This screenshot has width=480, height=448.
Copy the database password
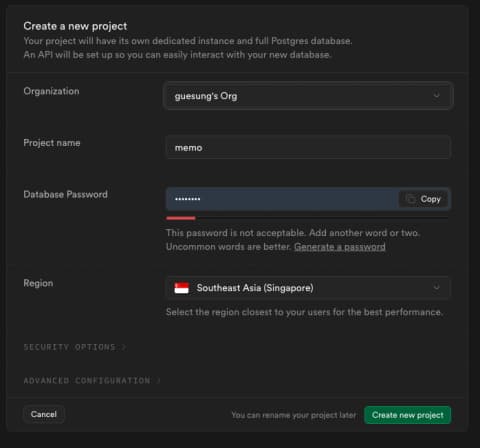coord(423,199)
